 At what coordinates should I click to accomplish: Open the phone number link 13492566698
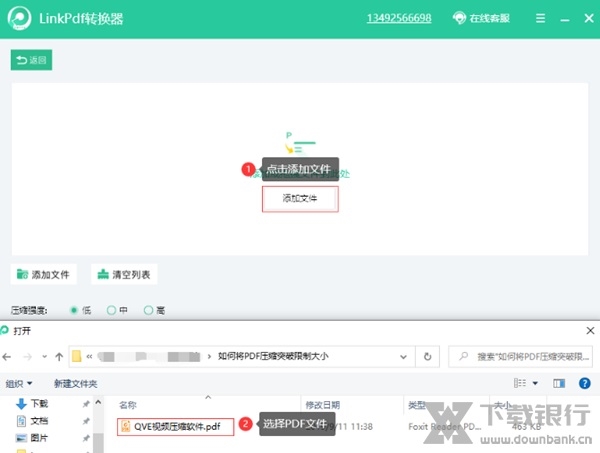399,18
